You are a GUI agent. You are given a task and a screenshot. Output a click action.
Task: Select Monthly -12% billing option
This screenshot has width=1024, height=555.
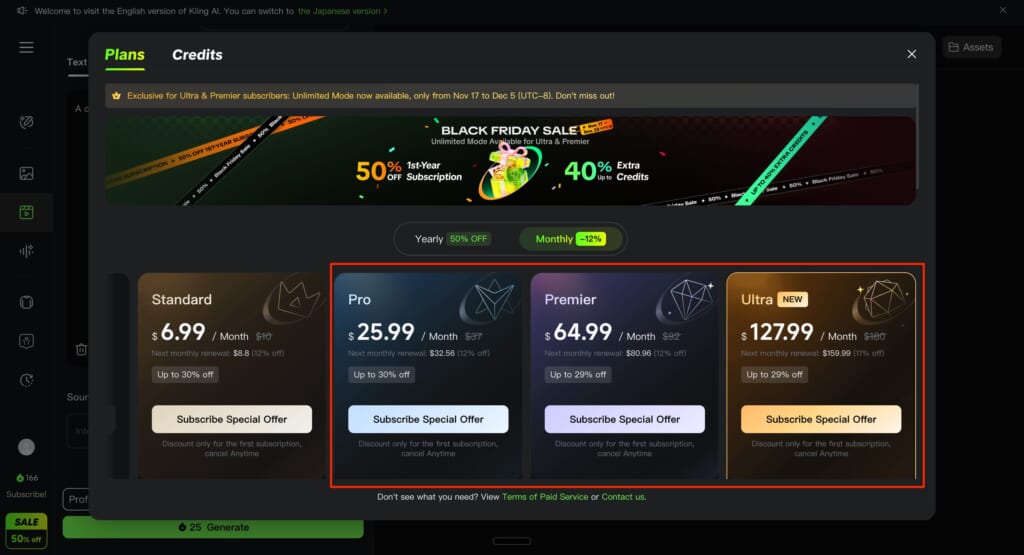(570, 239)
